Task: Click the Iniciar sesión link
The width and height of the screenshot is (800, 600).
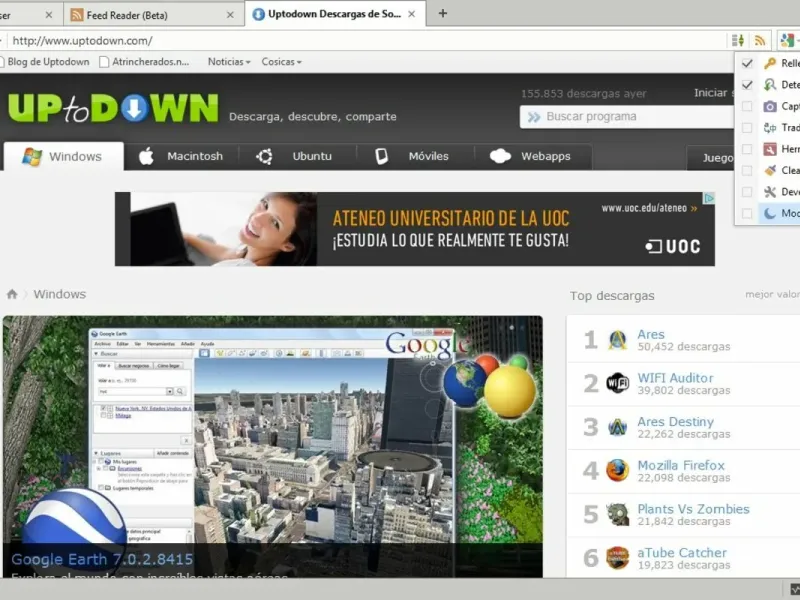Action: tap(714, 93)
